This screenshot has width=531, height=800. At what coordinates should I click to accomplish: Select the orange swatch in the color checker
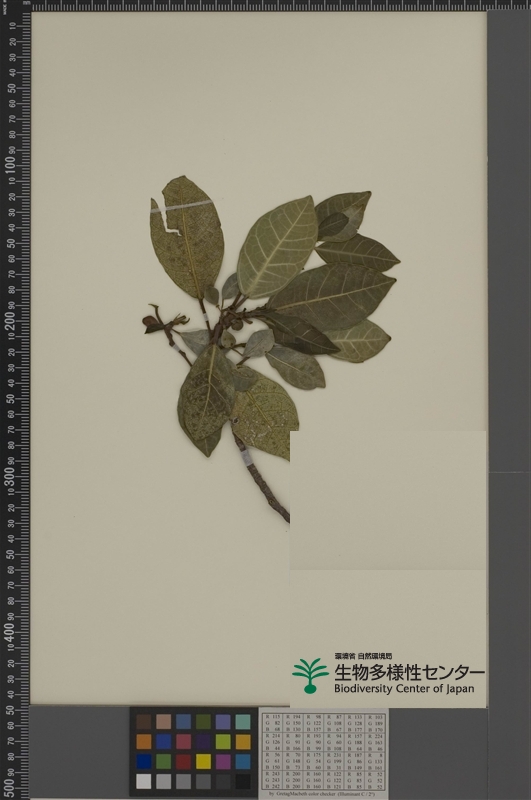click(x=144, y=741)
